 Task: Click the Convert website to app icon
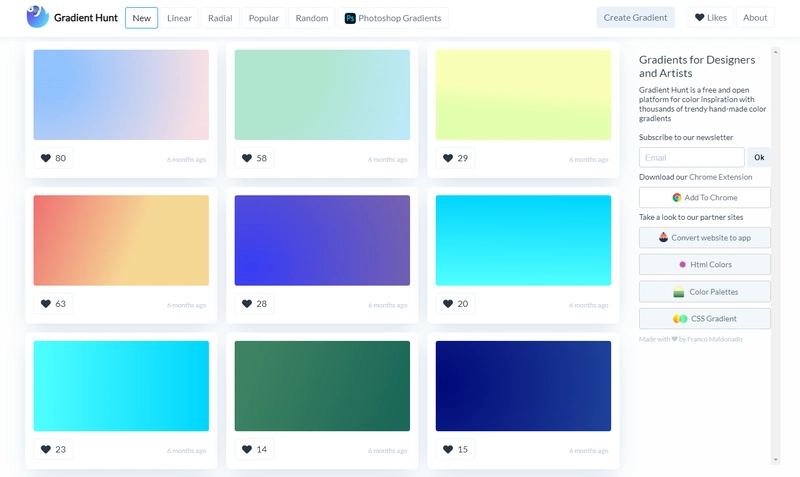(x=663, y=237)
